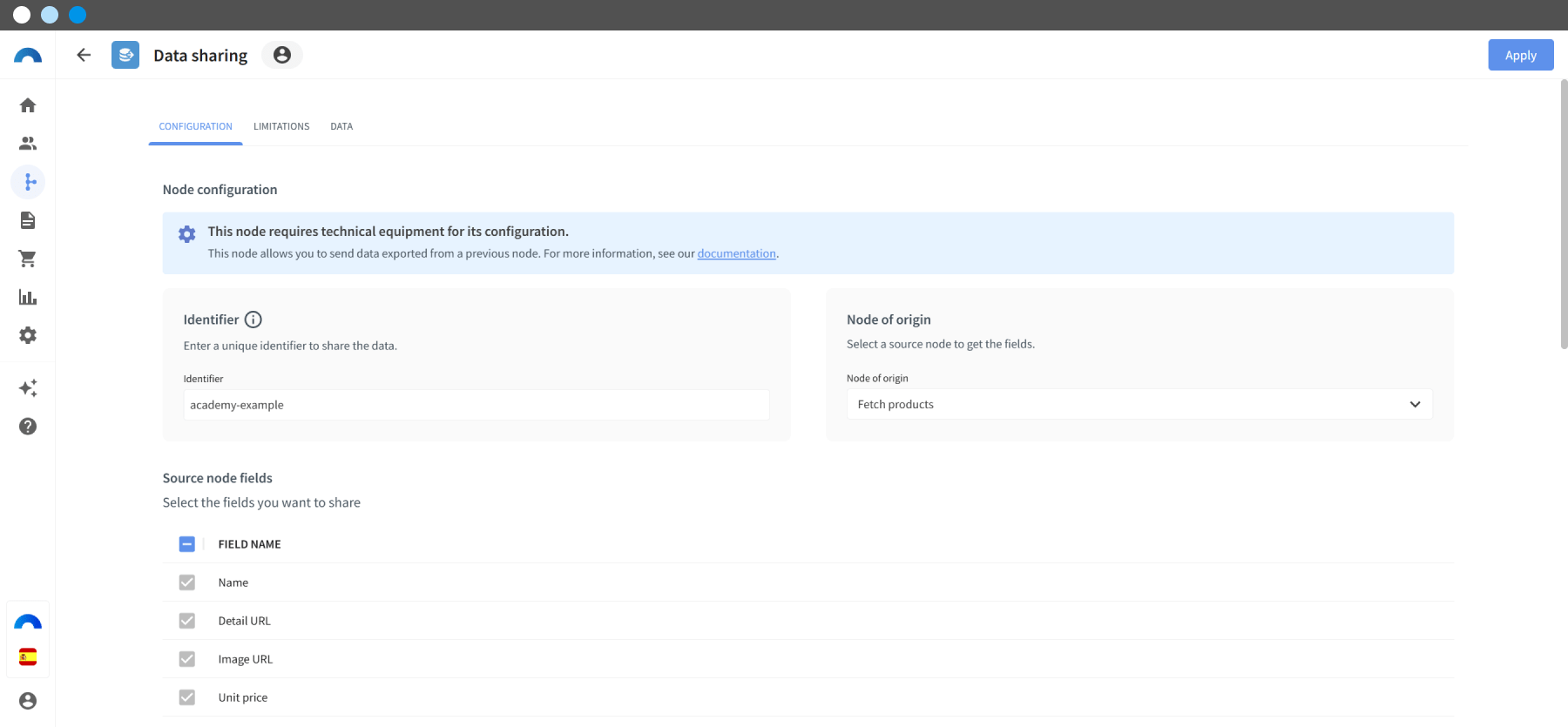
Task: Open the Home icon in sidebar
Action: pos(28,105)
